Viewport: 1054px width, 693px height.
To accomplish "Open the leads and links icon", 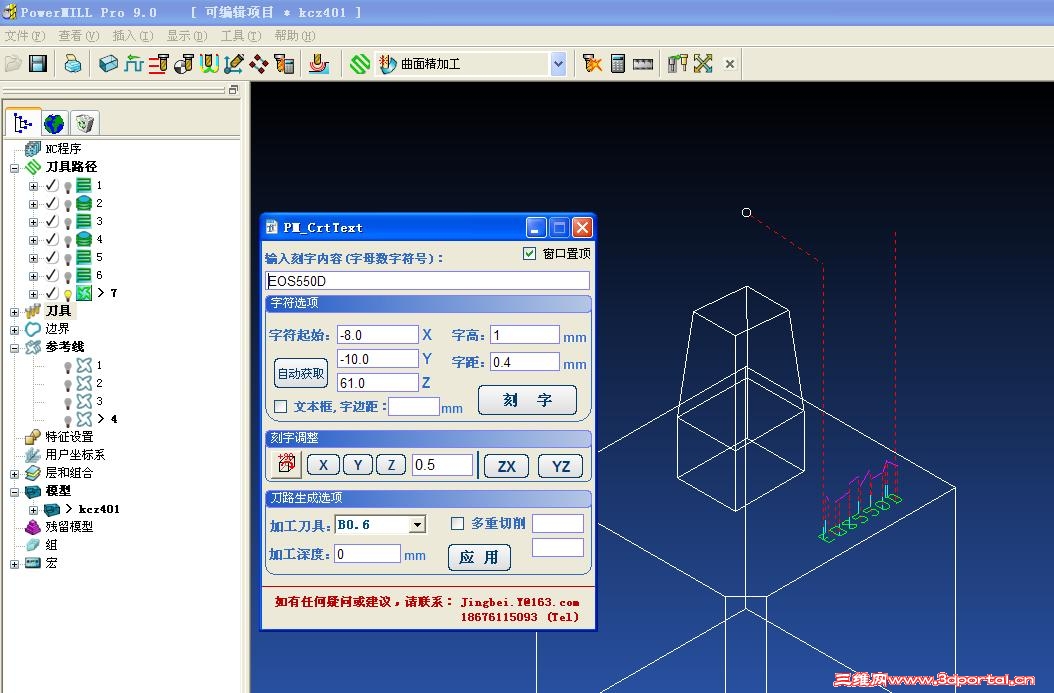I will 209,64.
